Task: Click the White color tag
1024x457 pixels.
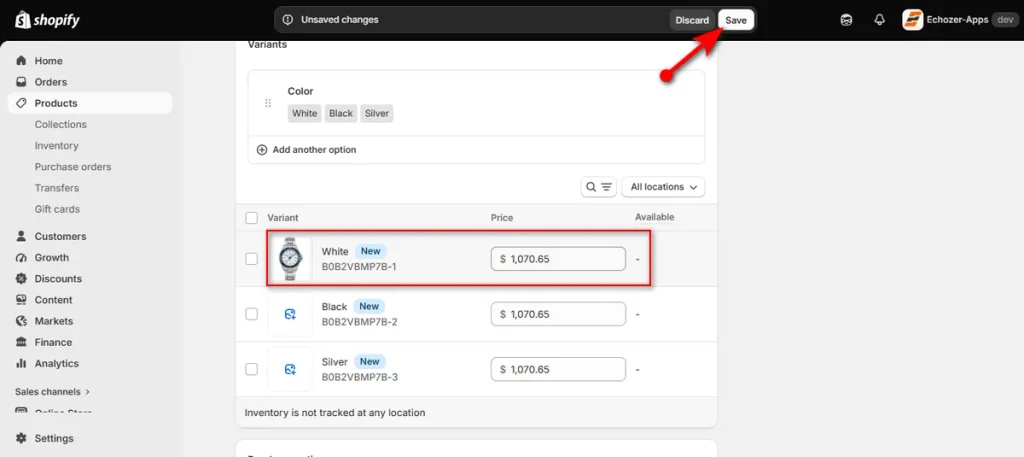Action: point(304,113)
